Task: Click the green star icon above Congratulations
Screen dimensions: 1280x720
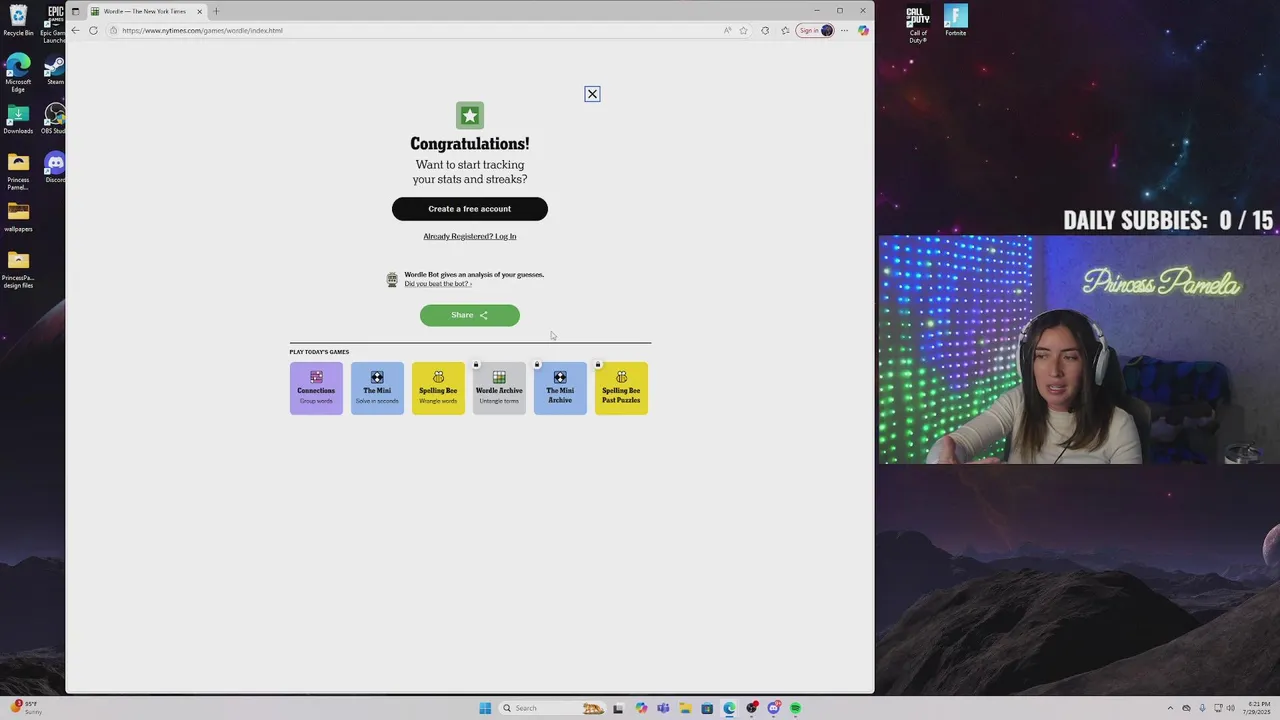Action: click(470, 115)
